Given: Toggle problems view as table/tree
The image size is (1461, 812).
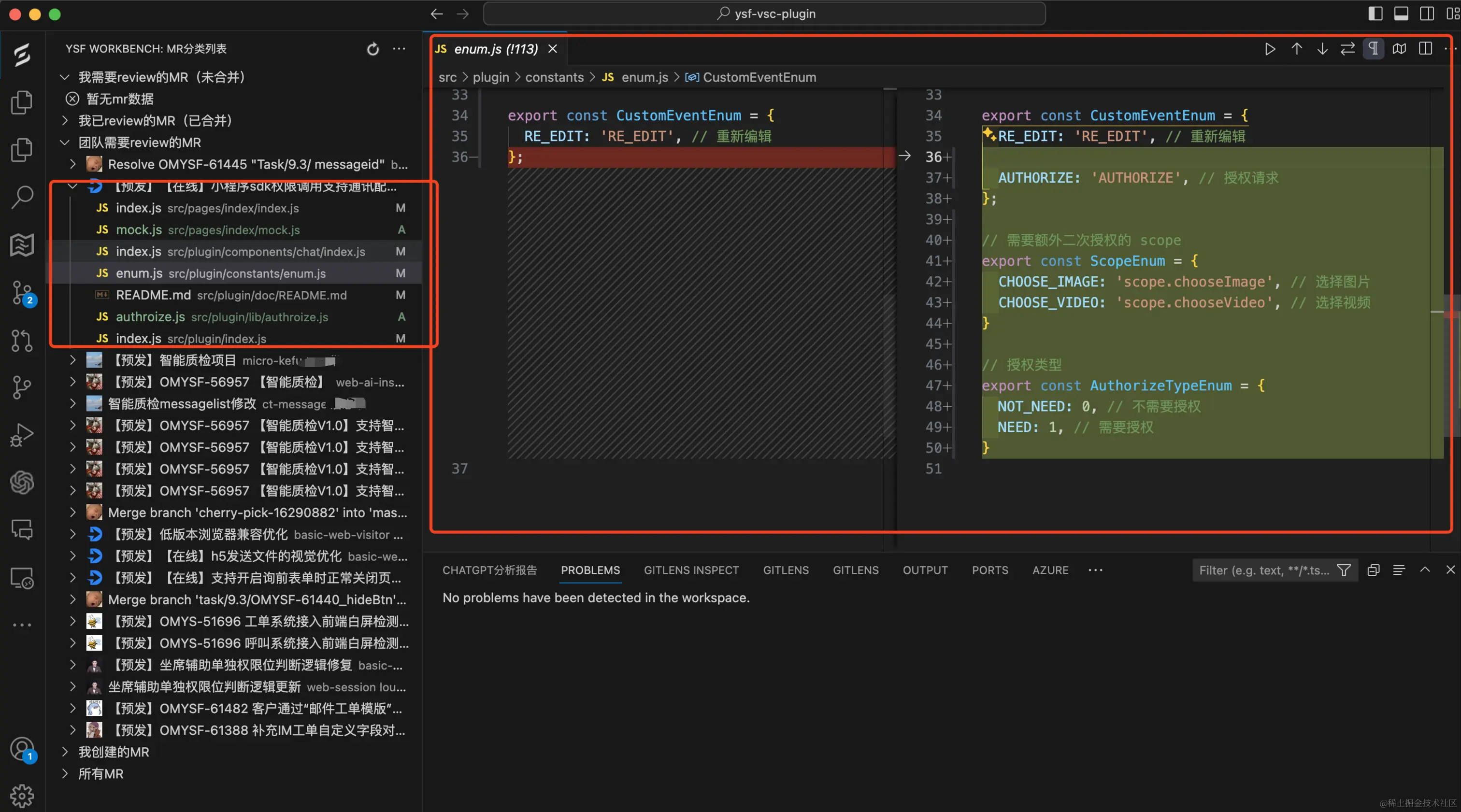Looking at the screenshot, I should point(1399,570).
